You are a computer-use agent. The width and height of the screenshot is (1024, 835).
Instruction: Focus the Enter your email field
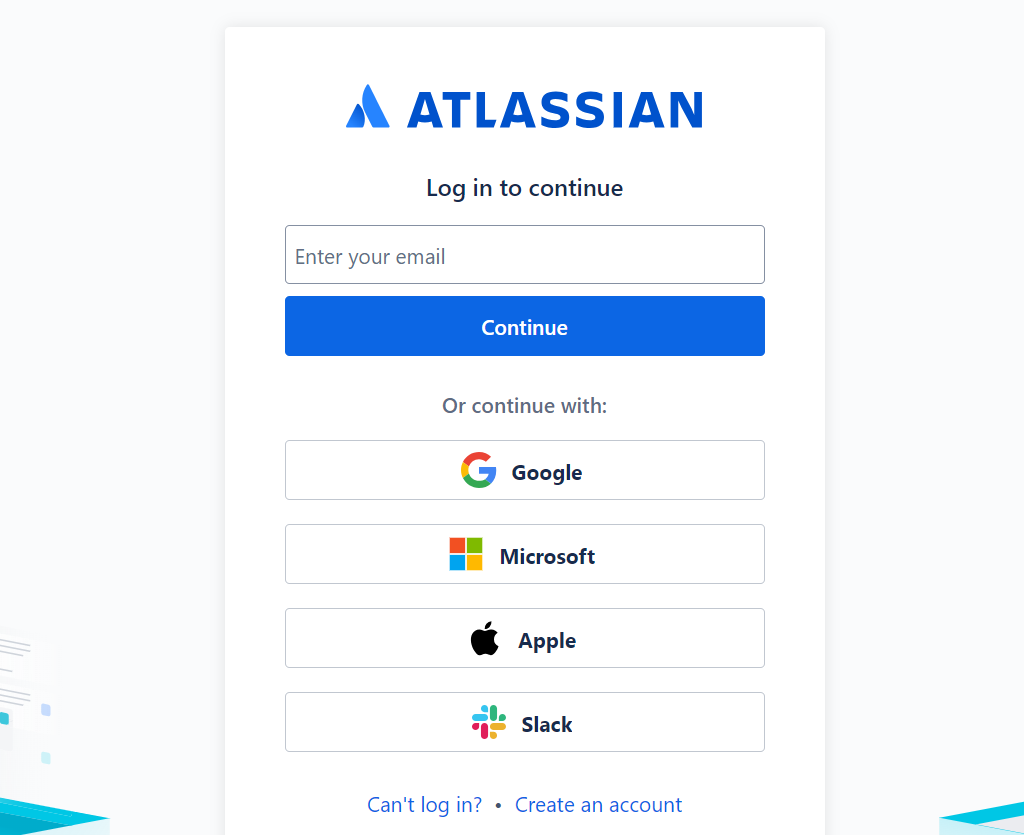point(524,255)
